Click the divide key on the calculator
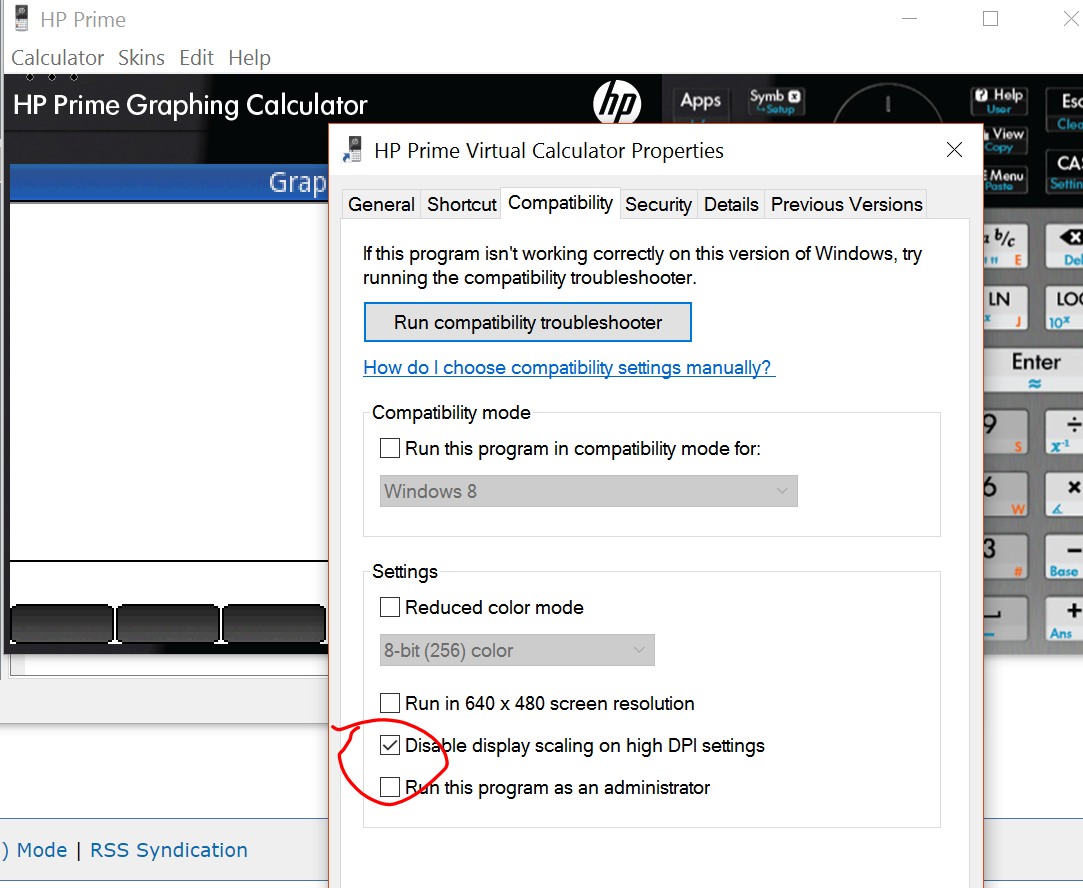The width and height of the screenshot is (1083, 888). tap(1064, 432)
